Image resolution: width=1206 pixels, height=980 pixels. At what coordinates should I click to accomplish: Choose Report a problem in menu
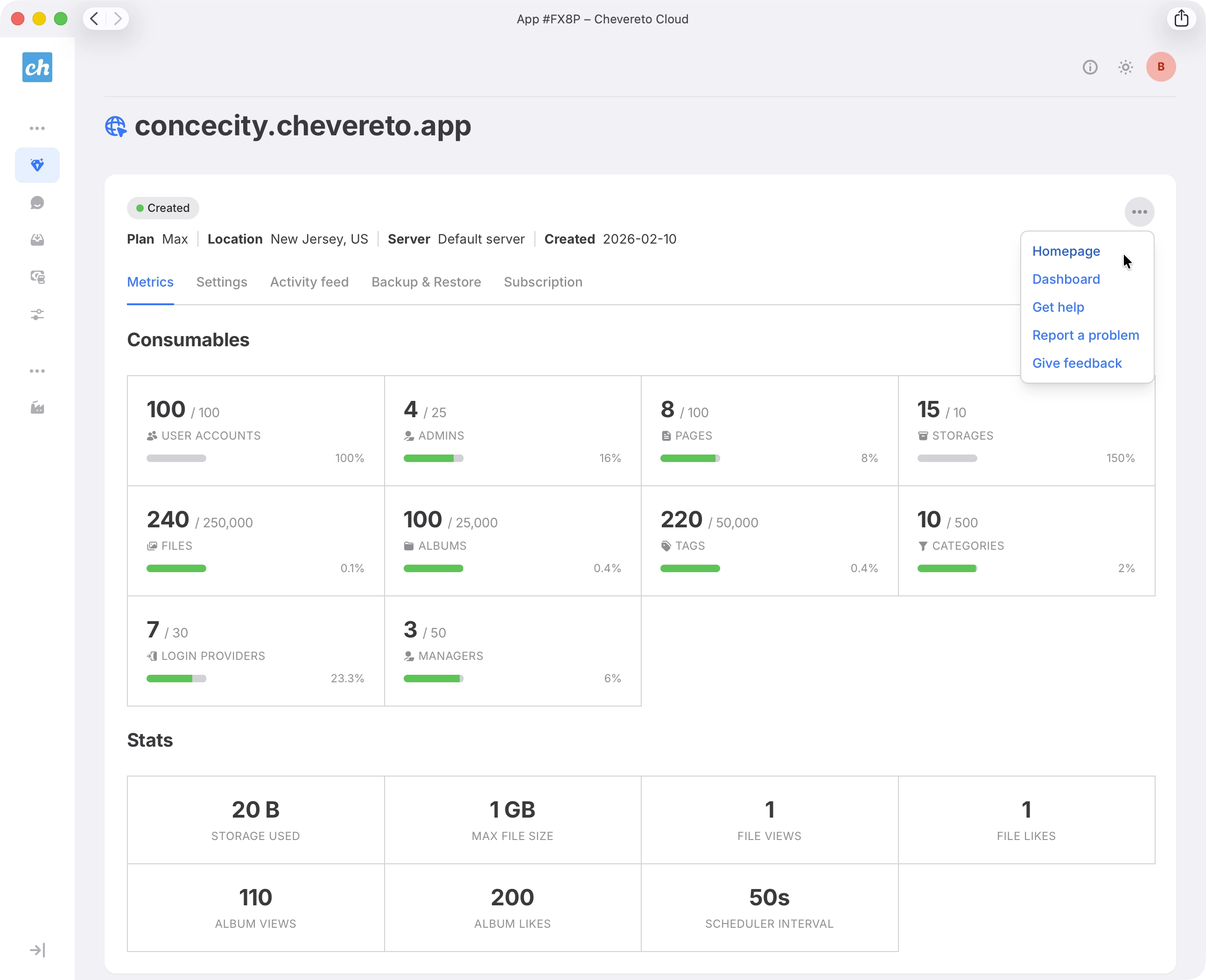click(1085, 336)
